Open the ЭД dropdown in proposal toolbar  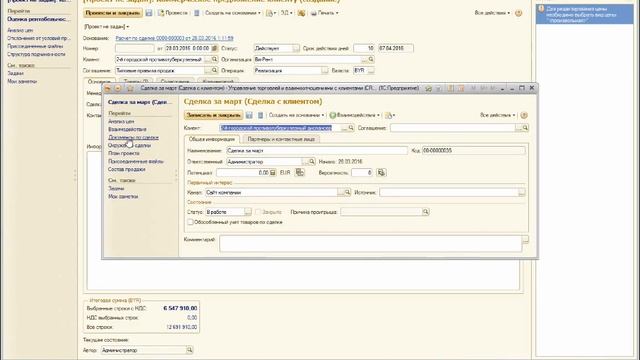point(287,13)
